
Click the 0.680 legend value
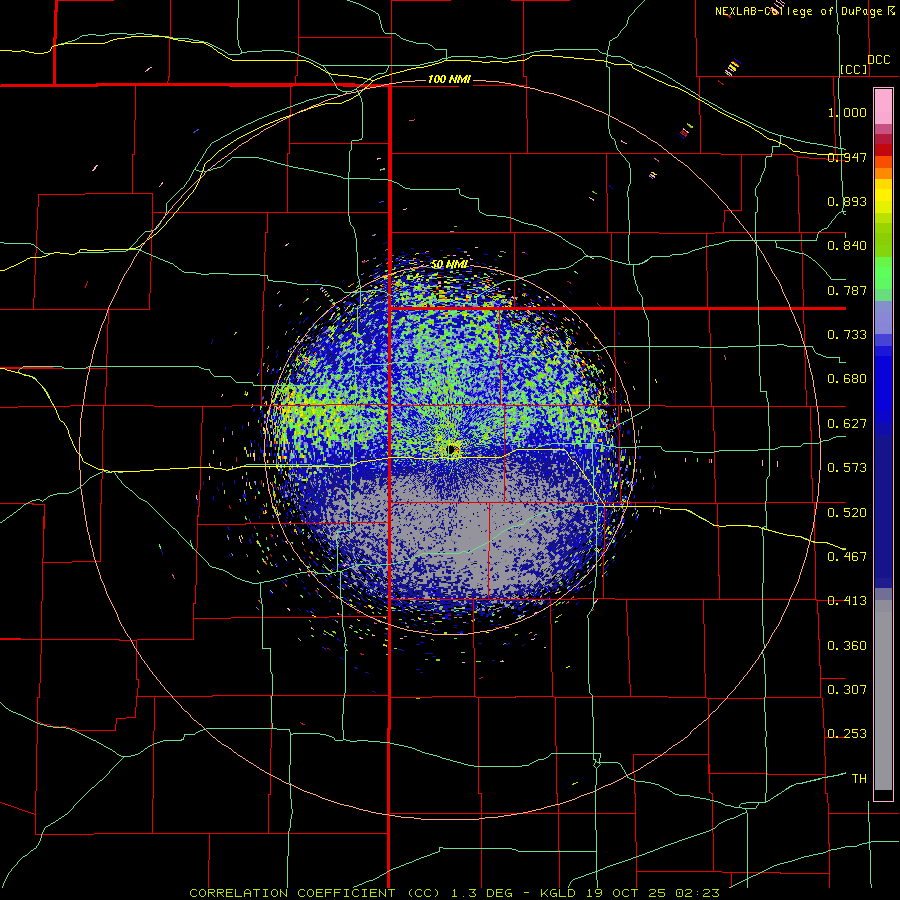(x=847, y=379)
